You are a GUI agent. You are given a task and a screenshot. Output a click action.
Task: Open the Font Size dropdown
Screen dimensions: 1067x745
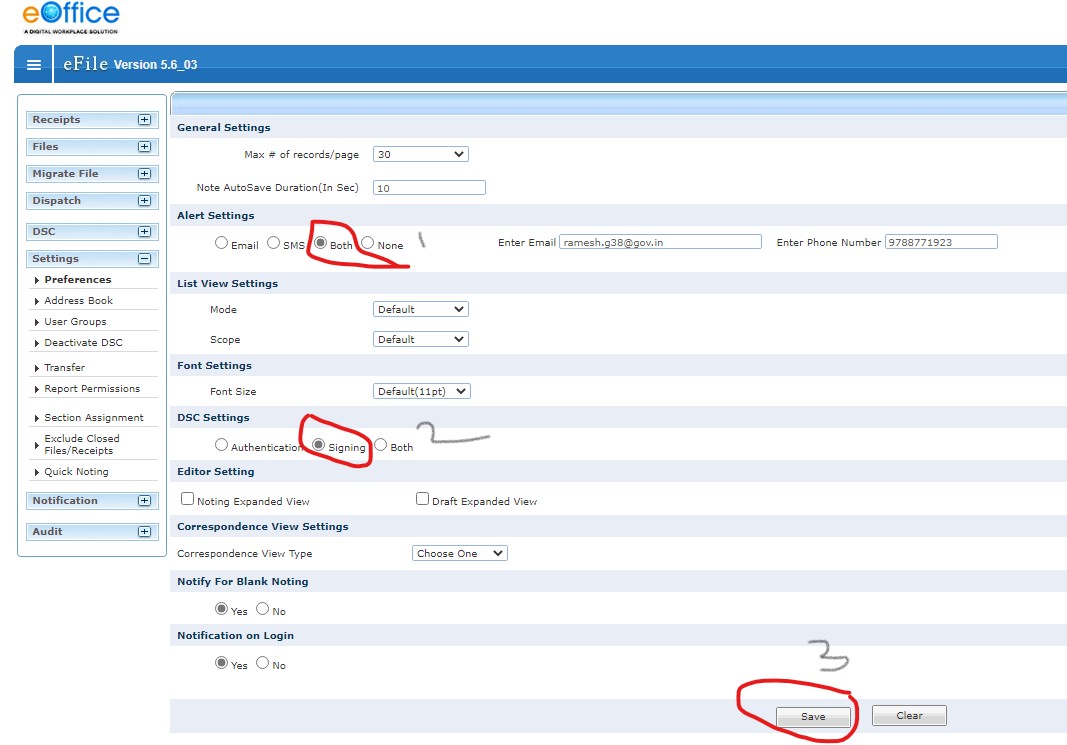tap(420, 390)
